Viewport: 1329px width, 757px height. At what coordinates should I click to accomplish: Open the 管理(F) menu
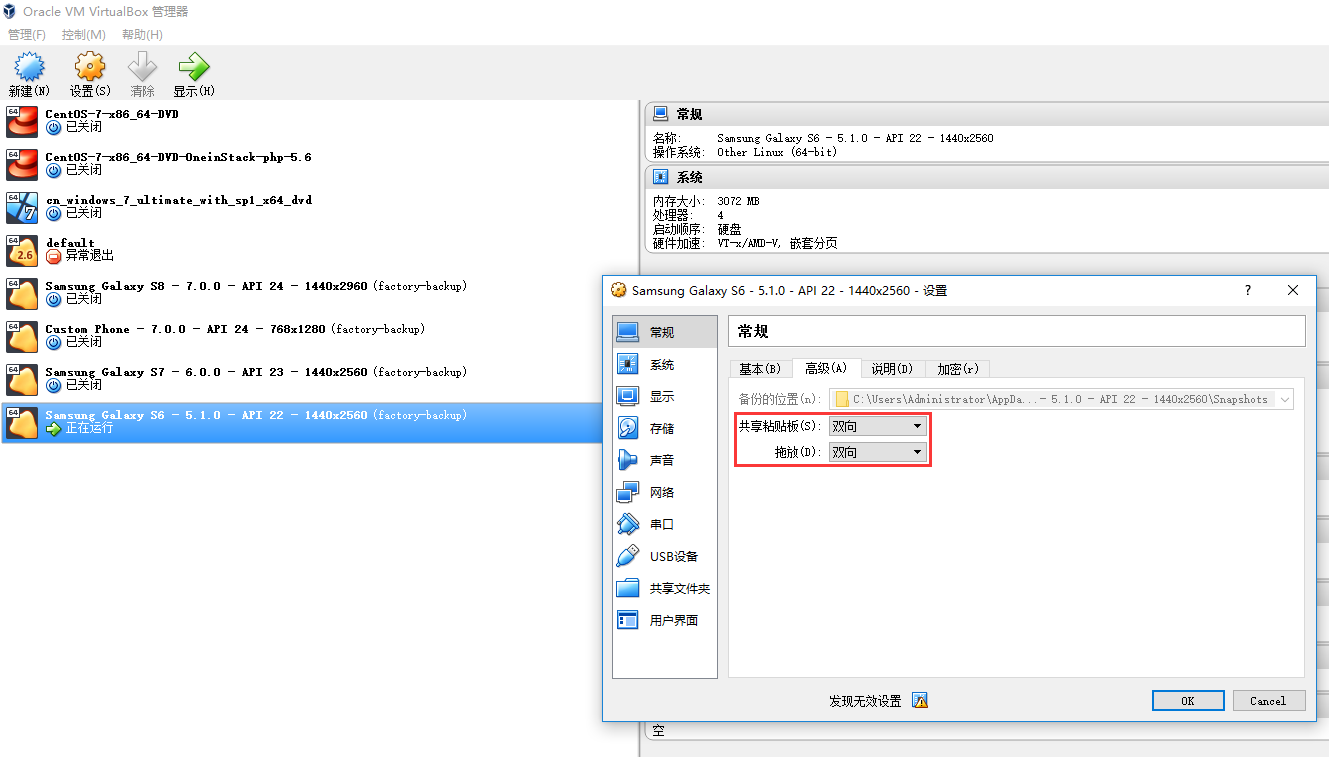pyautogui.click(x=27, y=35)
